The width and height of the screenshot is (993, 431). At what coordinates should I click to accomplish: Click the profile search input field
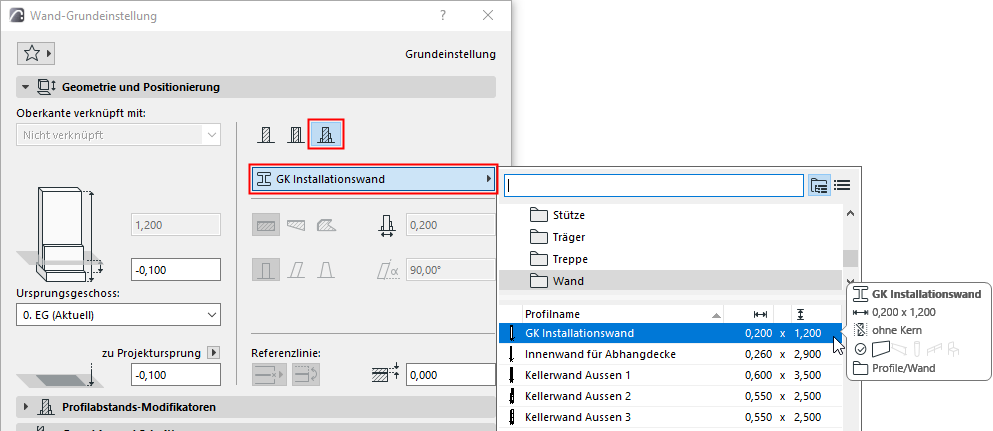click(x=654, y=185)
